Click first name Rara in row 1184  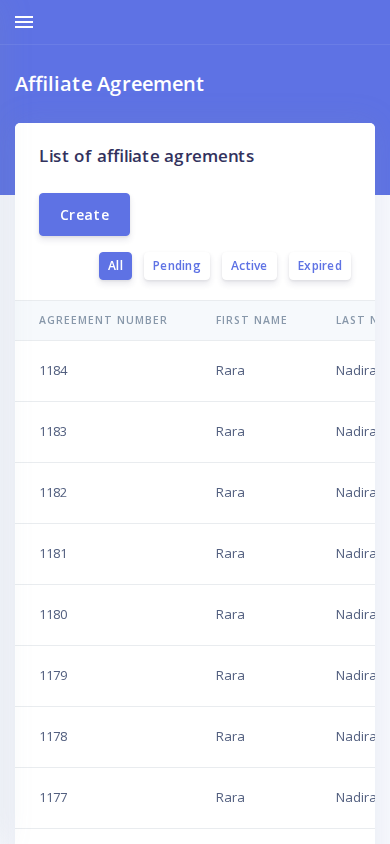[230, 371]
